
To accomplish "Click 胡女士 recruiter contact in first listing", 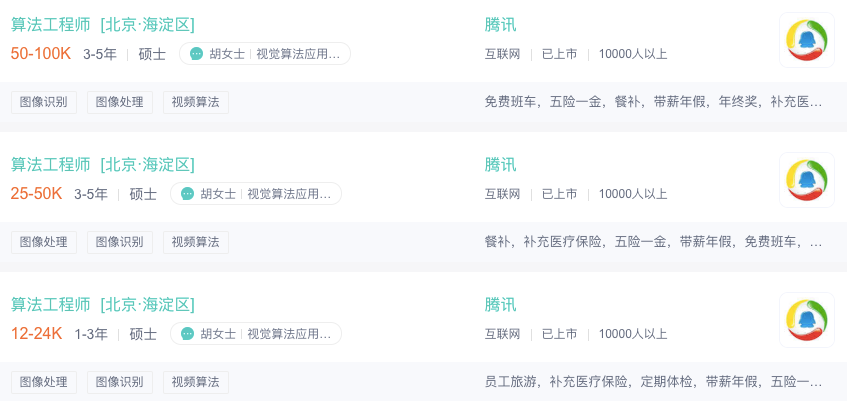I will 228,54.
